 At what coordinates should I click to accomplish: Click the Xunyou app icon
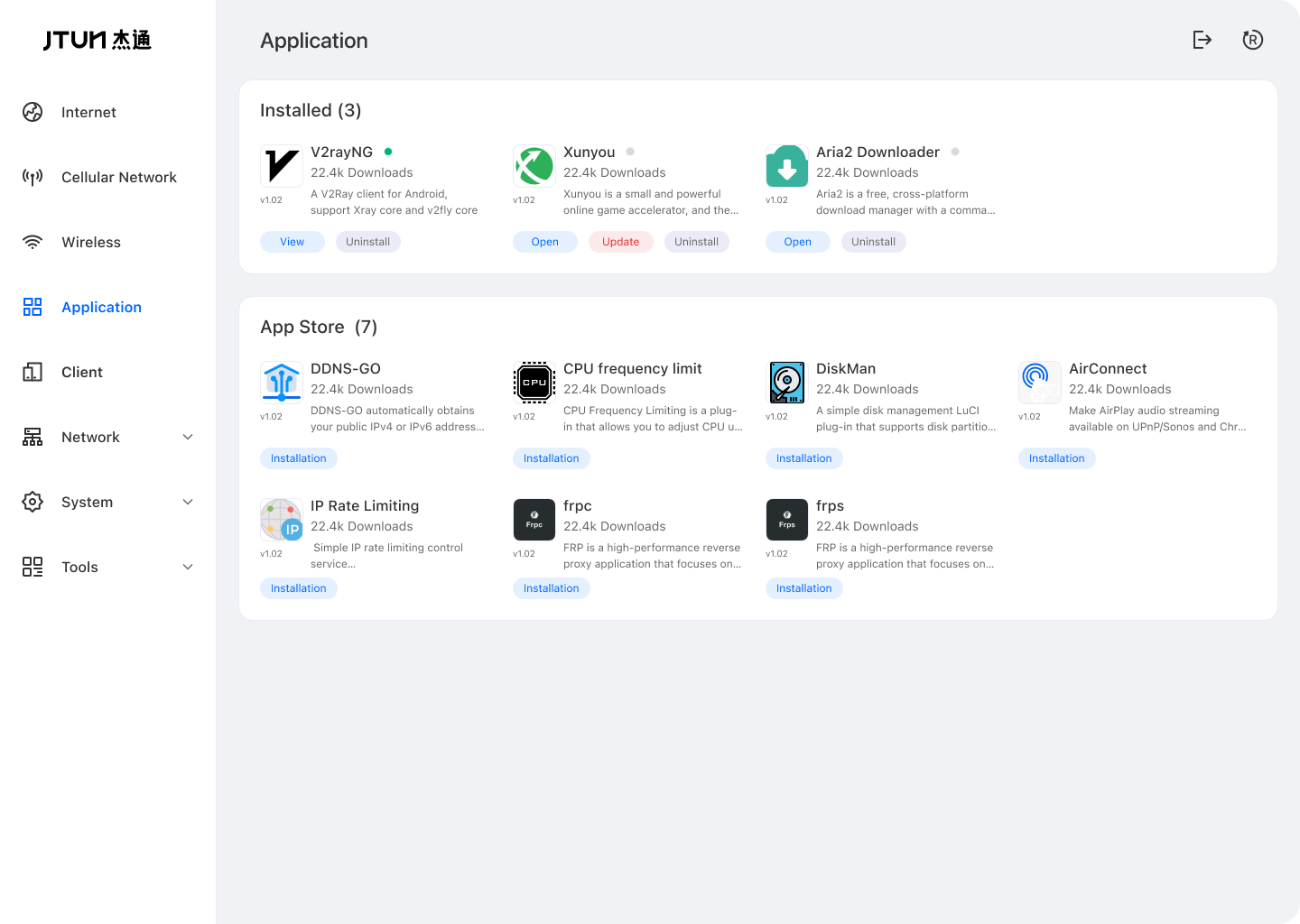tap(534, 166)
